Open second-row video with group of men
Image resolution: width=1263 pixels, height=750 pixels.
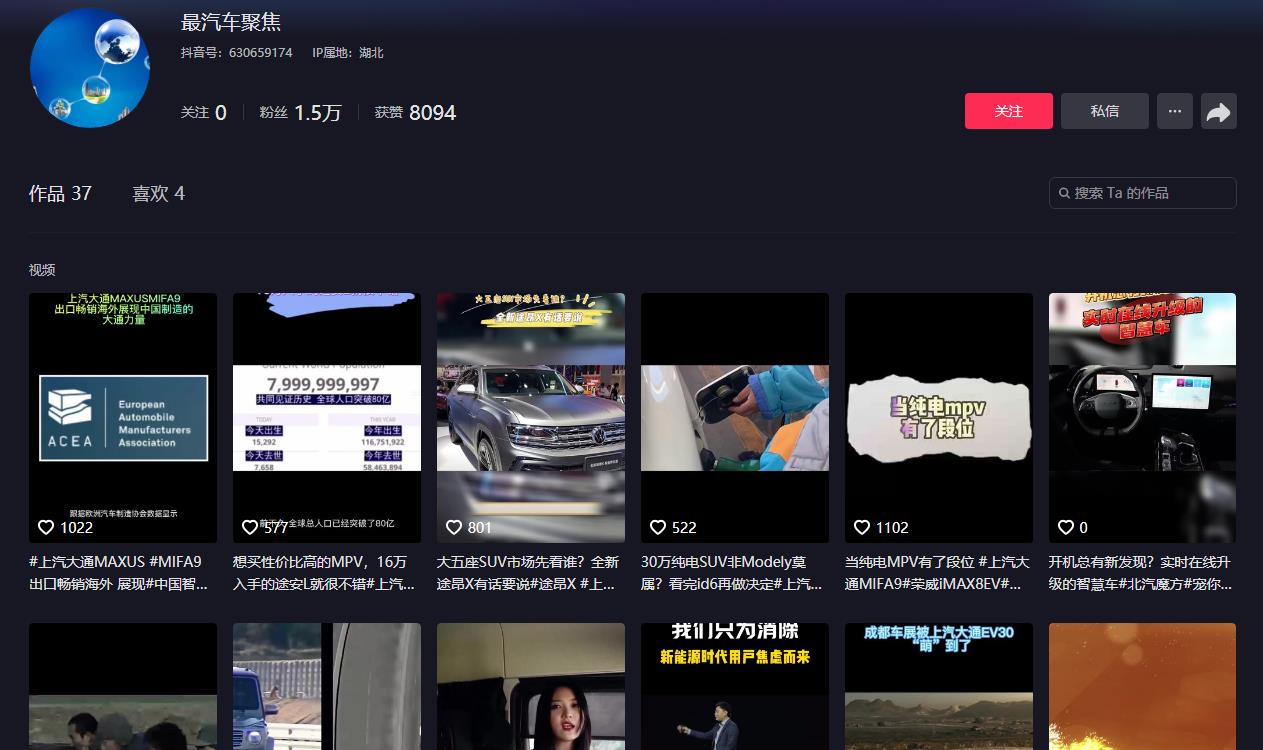click(x=123, y=687)
